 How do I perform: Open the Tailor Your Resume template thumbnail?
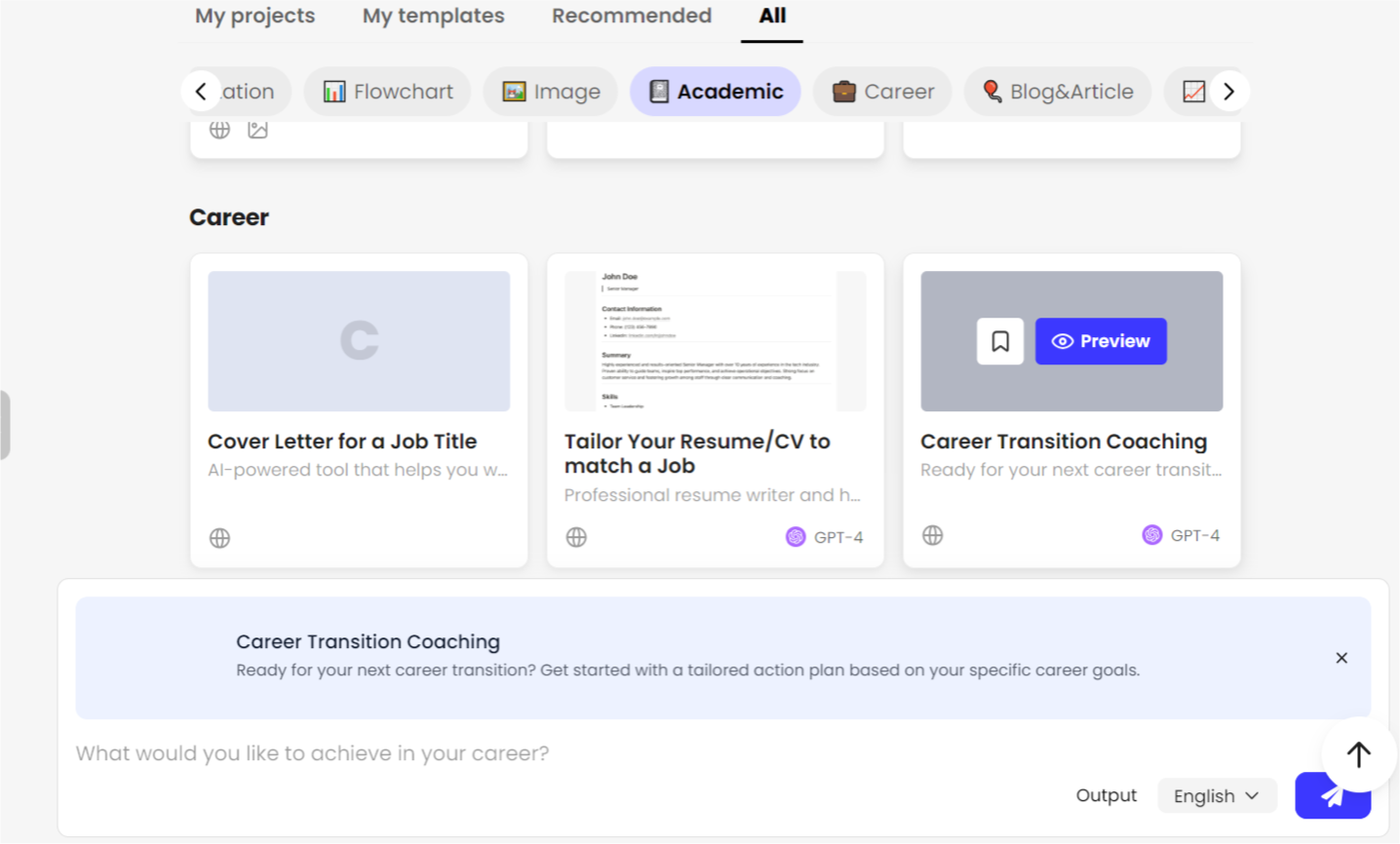(715, 341)
